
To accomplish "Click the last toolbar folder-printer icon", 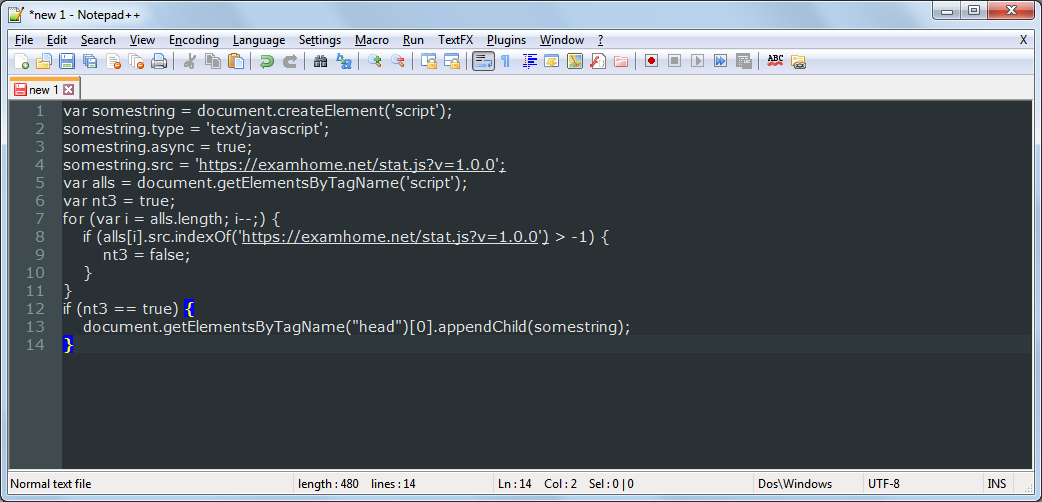I will point(798,62).
